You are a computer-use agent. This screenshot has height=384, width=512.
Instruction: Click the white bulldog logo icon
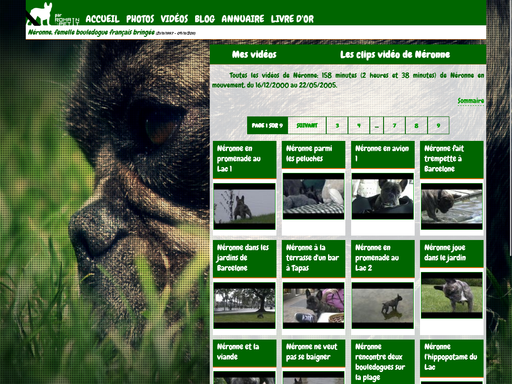coord(40,14)
